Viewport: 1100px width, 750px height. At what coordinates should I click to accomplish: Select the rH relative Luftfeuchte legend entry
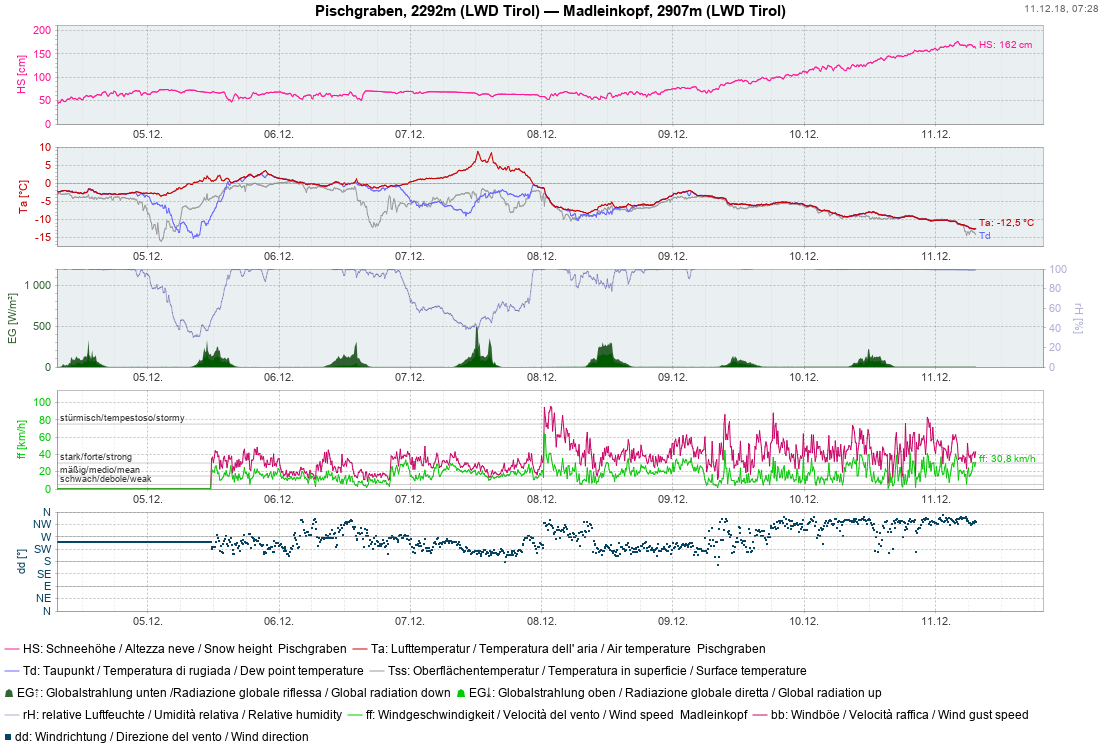coord(173,715)
